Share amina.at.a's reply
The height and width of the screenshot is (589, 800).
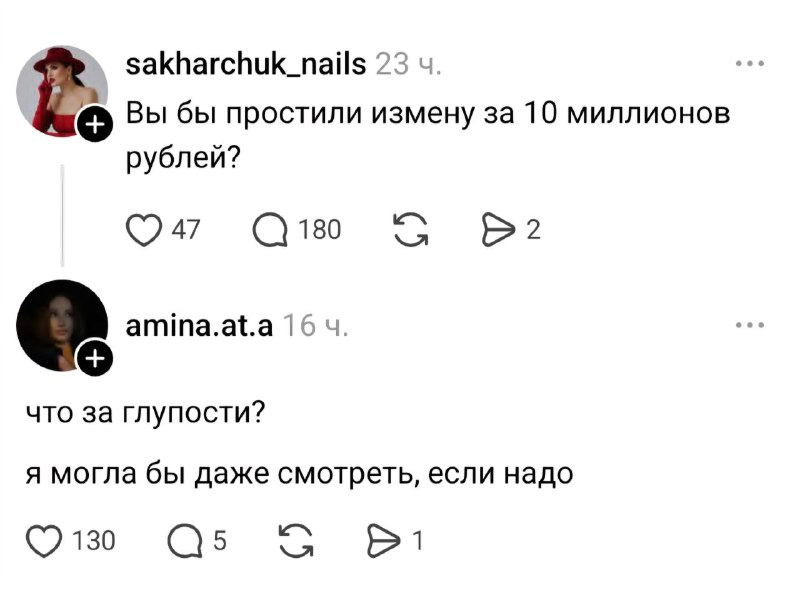(x=383, y=541)
